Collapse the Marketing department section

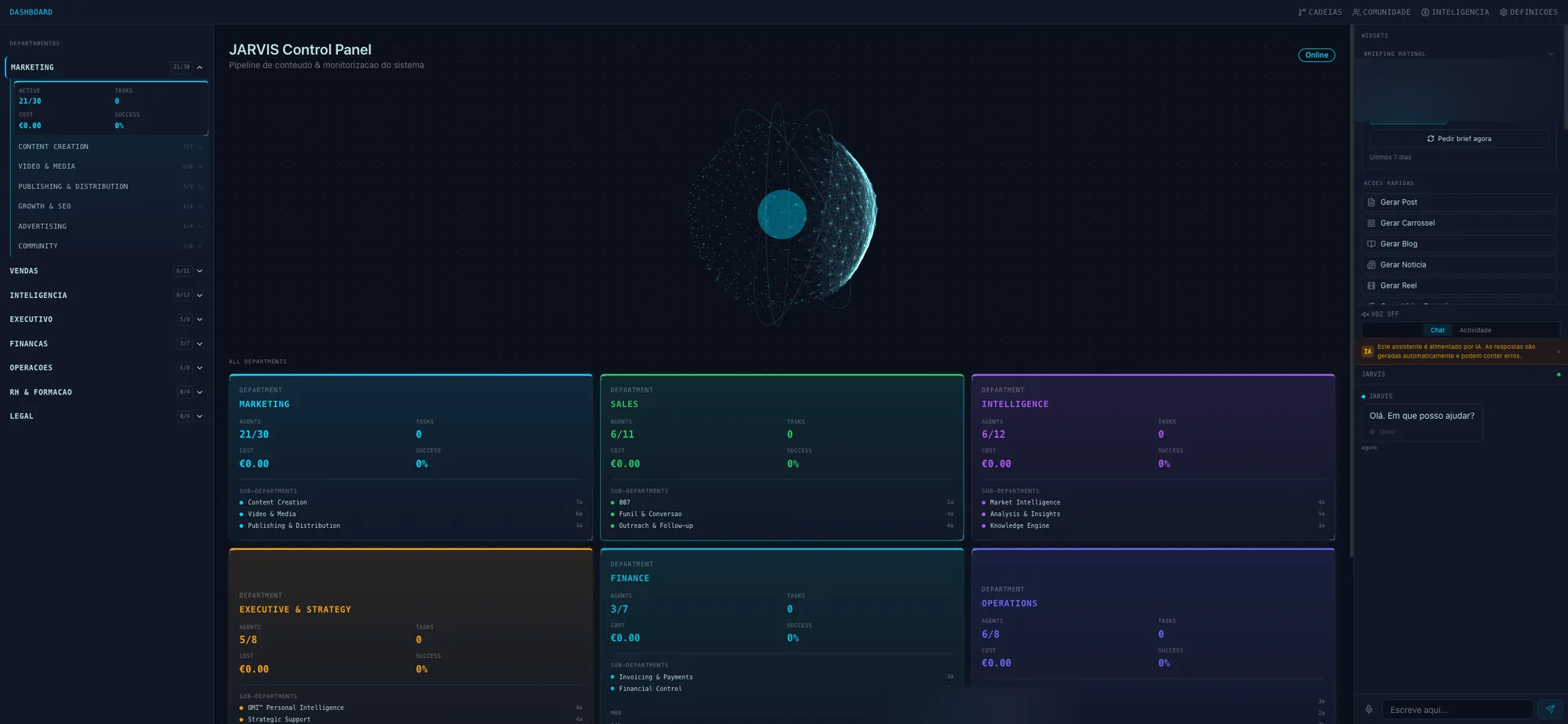[200, 67]
